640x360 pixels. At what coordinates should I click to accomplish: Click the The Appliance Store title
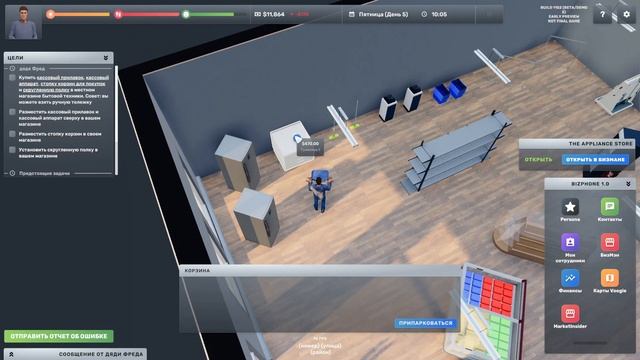coord(600,144)
